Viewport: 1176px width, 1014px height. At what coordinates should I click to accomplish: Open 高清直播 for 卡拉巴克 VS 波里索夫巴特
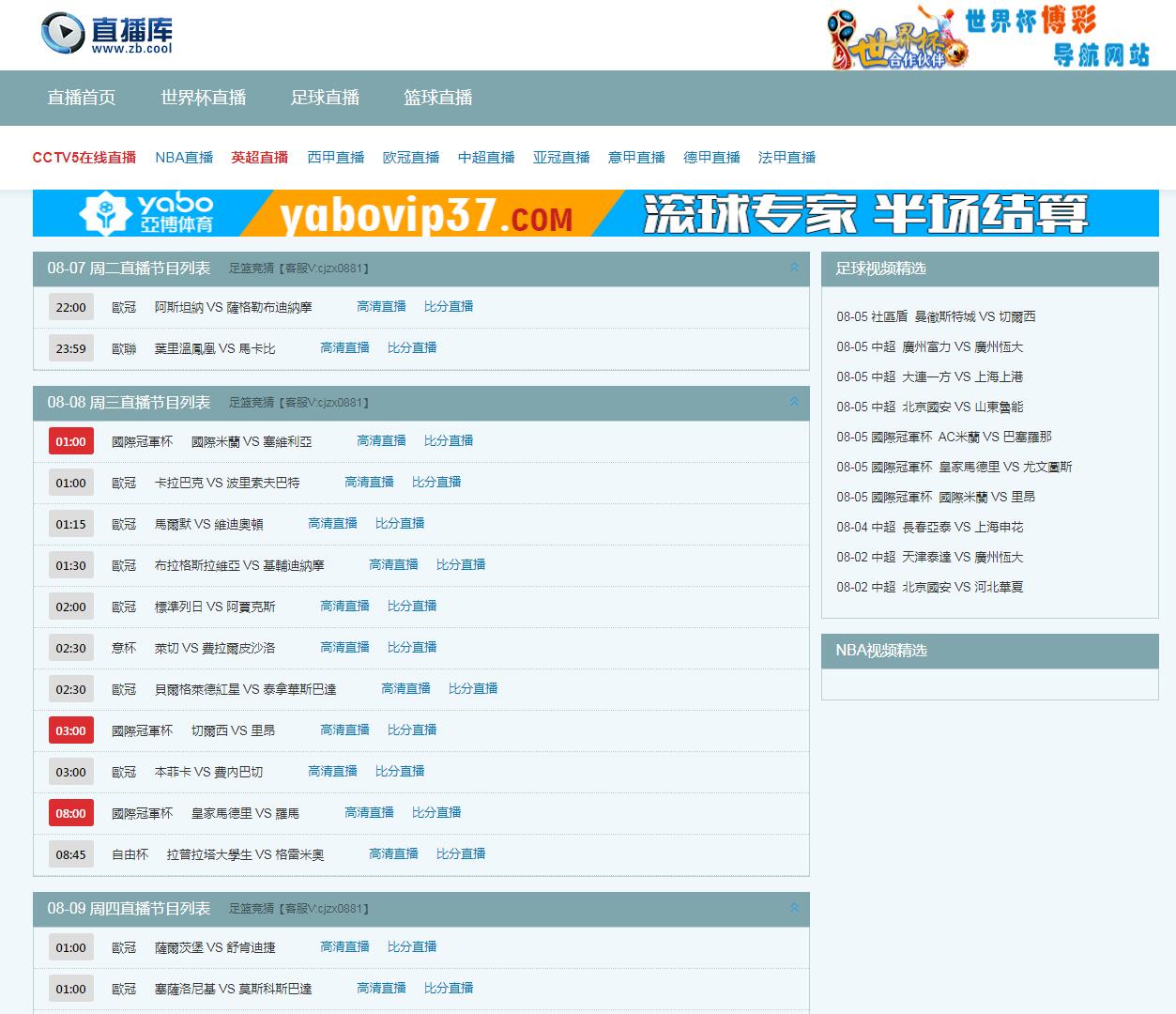[369, 483]
